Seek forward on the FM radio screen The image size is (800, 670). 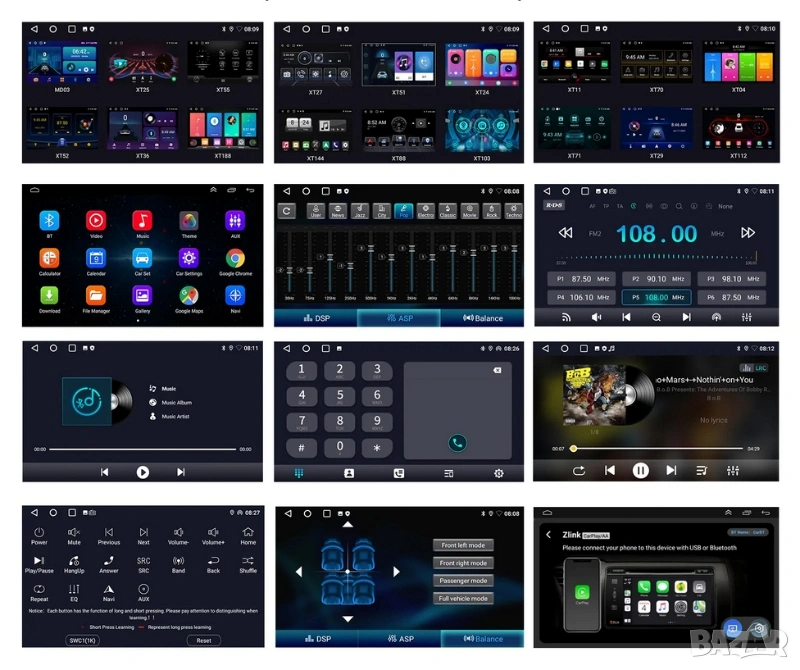747,233
